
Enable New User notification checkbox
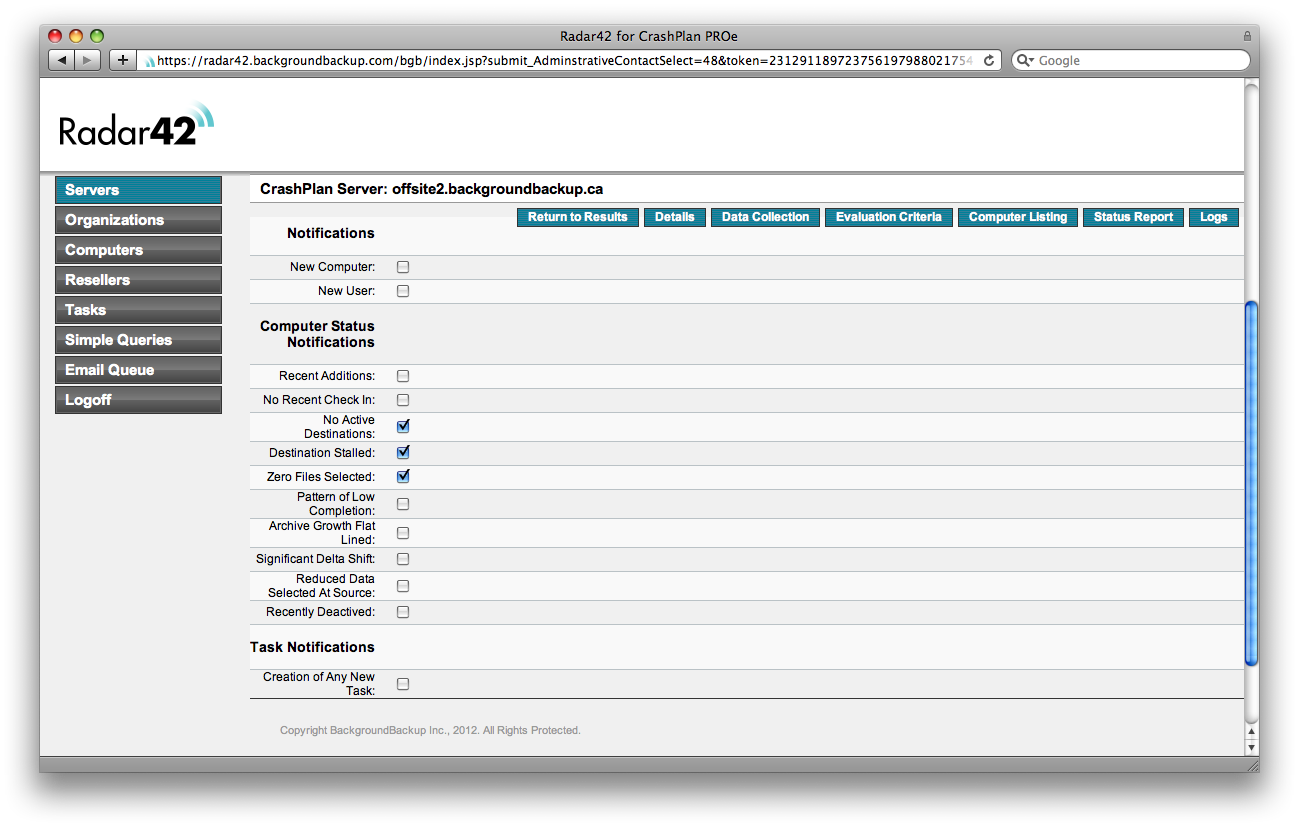(403, 291)
